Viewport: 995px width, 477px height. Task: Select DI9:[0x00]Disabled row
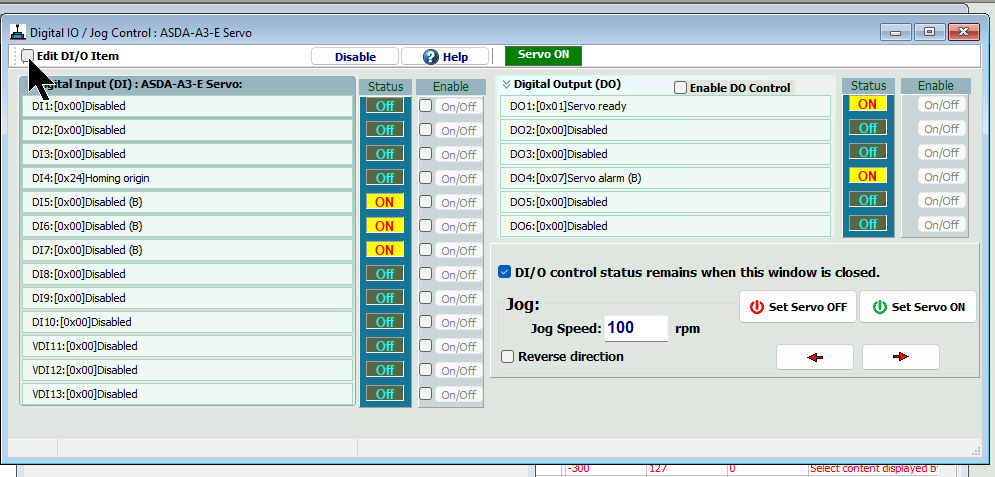(x=187, y=298)
